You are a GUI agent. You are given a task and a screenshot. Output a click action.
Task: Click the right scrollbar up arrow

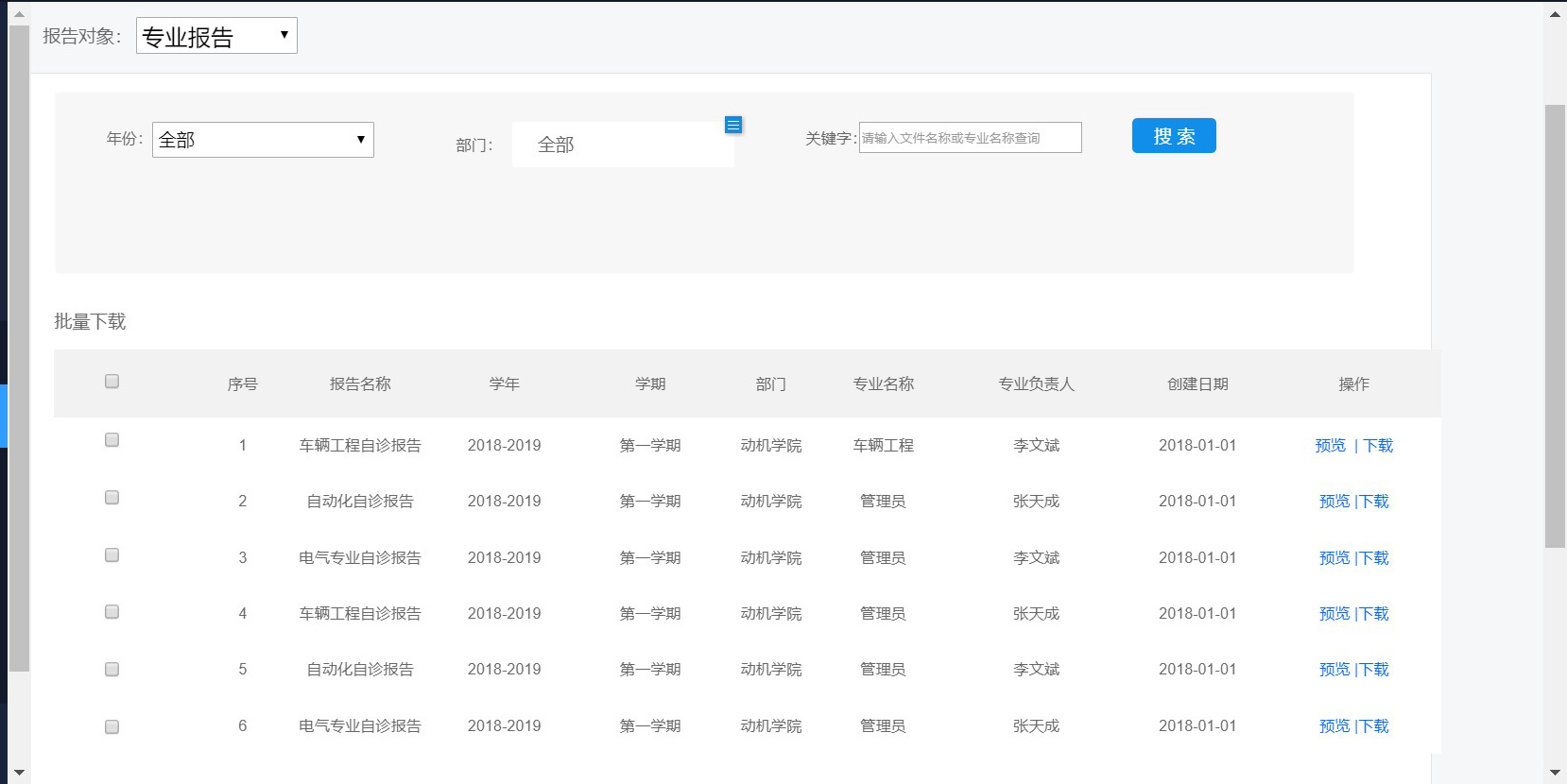tap(1555, 14)
